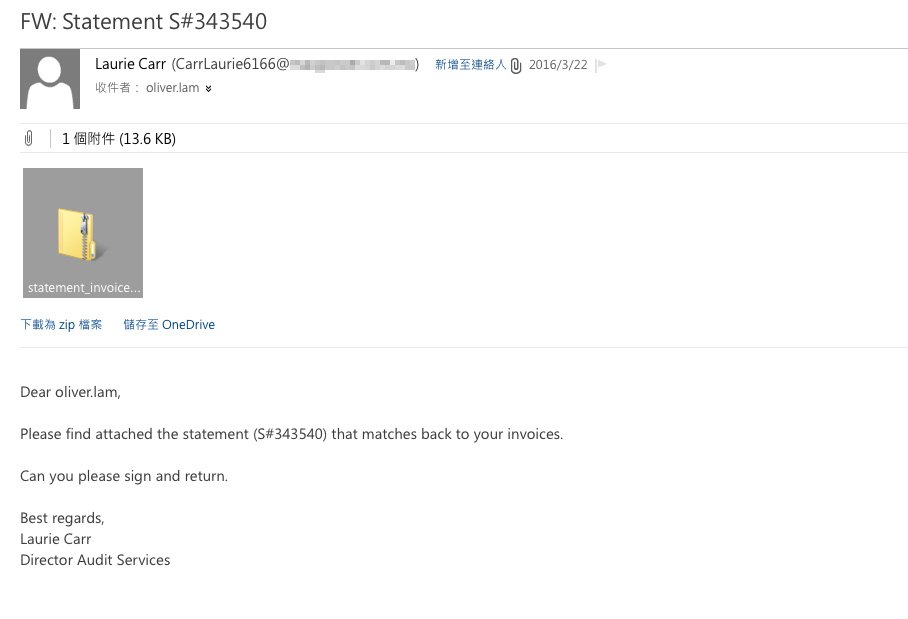Click 儲存至 OneDrive link
The height and width of the screenshot is (619, 908).
(x=169, y=324)
